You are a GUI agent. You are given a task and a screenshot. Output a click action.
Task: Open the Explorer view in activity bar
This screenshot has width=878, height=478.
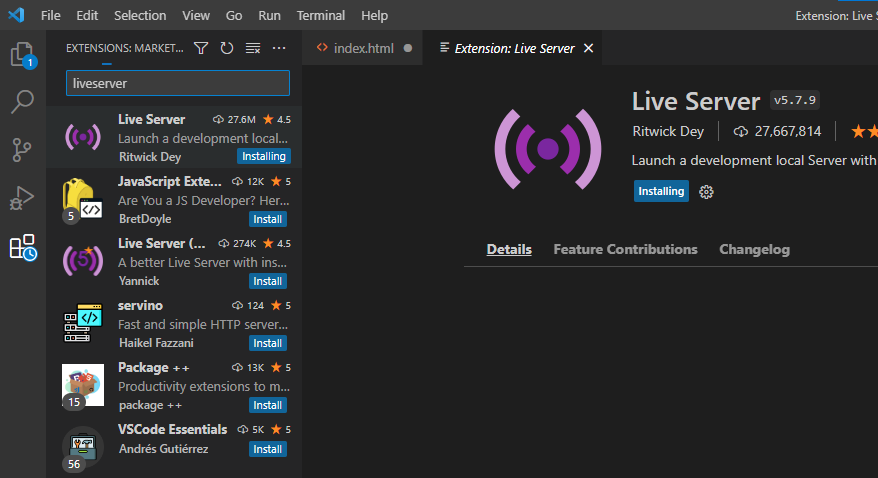[23, 55]
